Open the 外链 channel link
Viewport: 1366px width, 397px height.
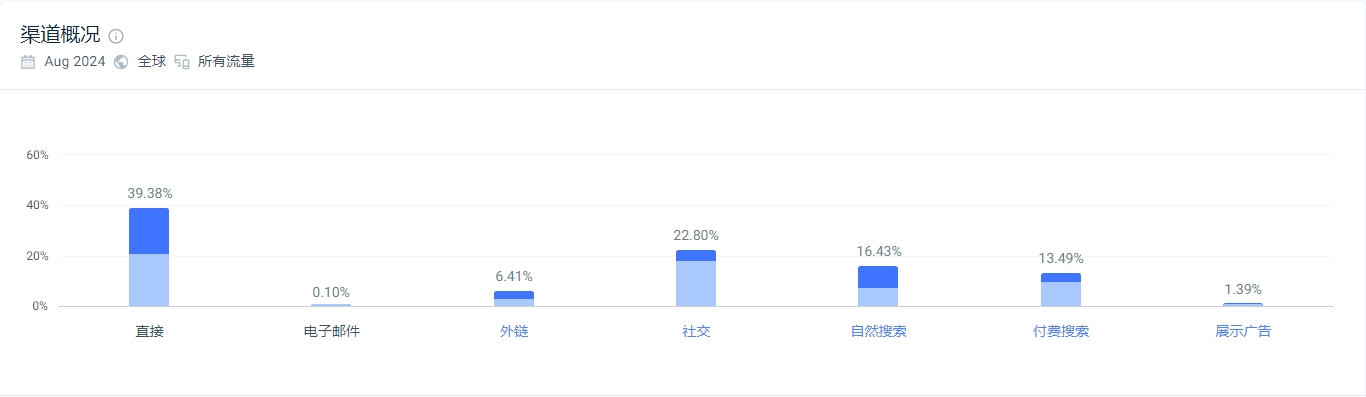(514, 331)
